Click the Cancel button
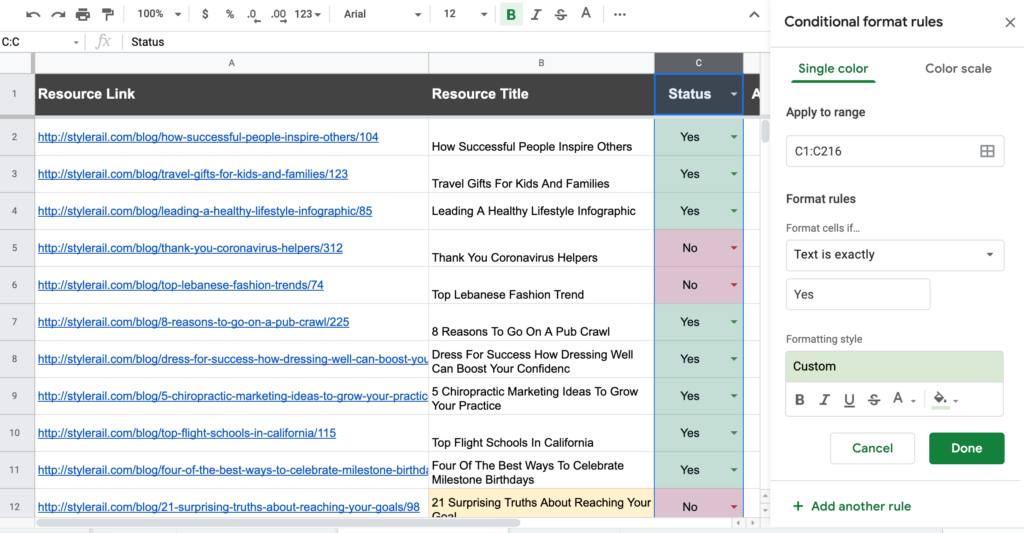Image resolution: width=1024 pixels, height=533 pixels. click(x=872, y=448)
